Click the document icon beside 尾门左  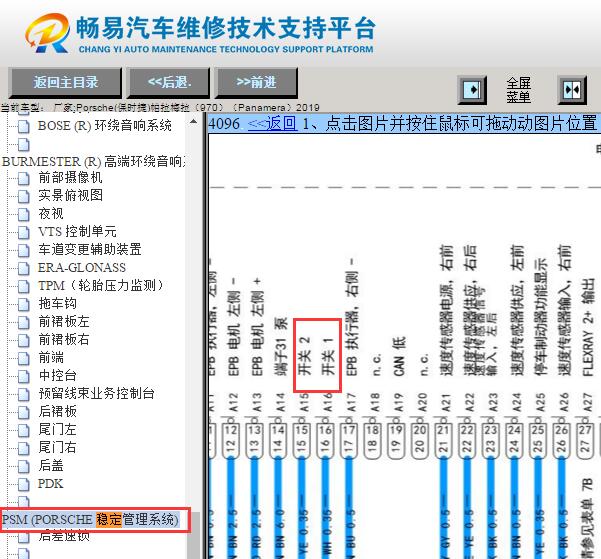pos(23,430)
